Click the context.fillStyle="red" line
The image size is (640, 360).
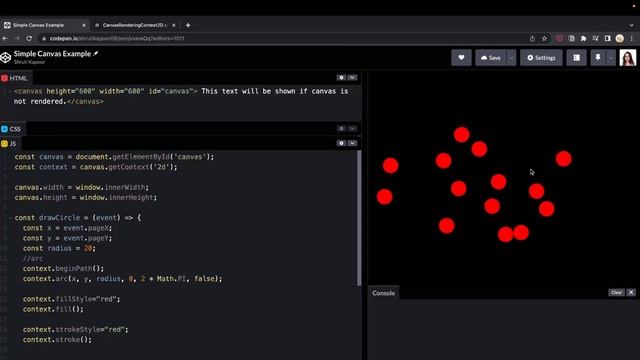(x=71, y=299)
